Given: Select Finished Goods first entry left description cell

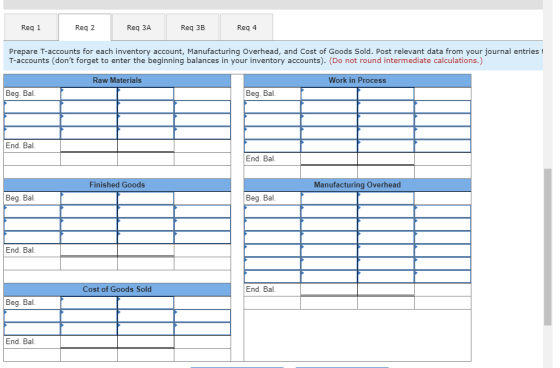Looking at the screenshot, I should (x=32, y=211).
